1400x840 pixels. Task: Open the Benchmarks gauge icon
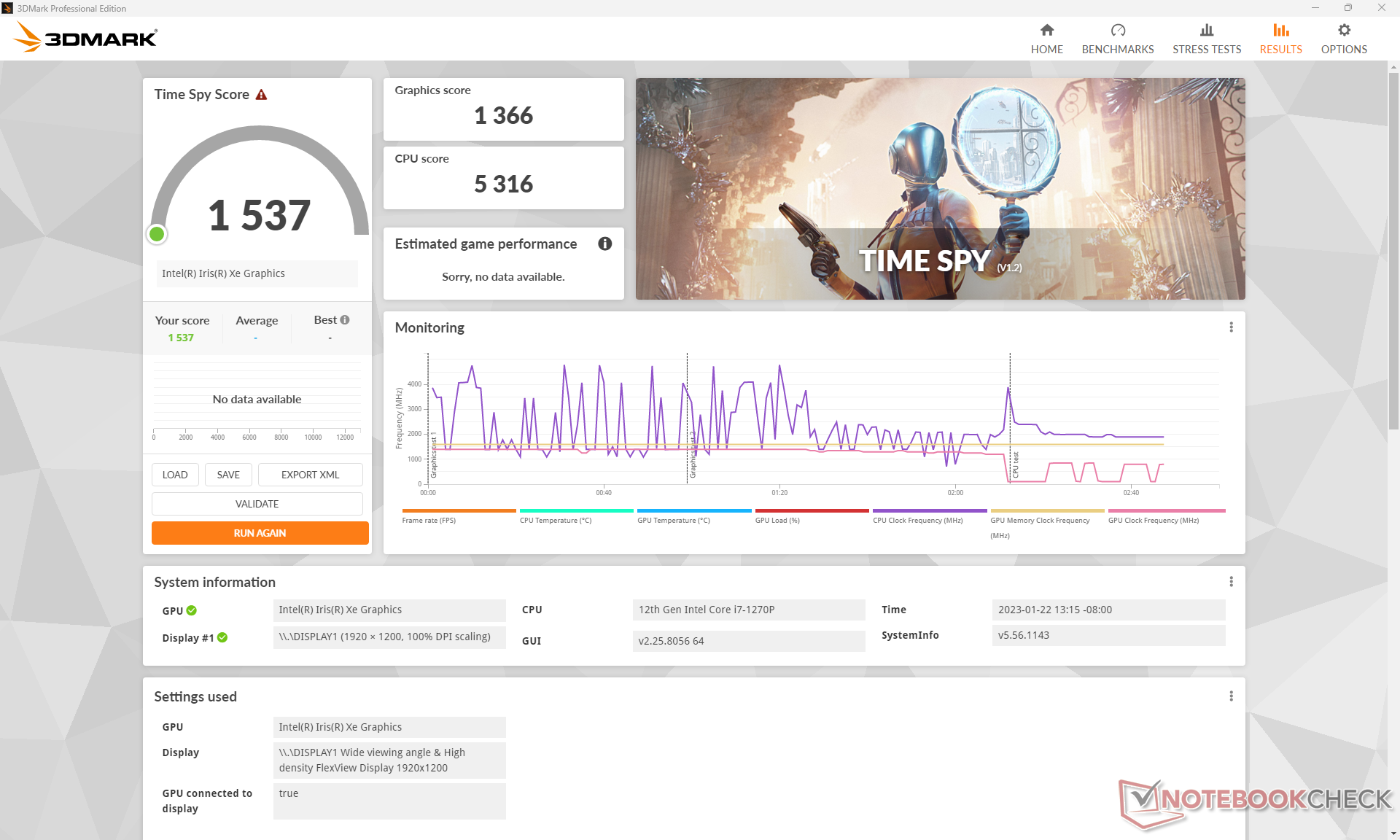tap(1117, 31)
